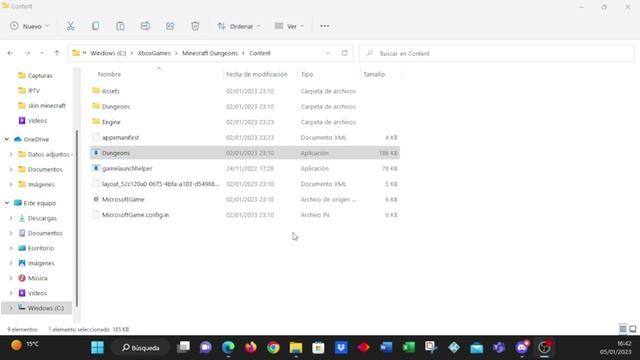This screenshot has height=360, width=640.
Task: Open the Nuevo dropdown menu
Action: coord(29,26)
